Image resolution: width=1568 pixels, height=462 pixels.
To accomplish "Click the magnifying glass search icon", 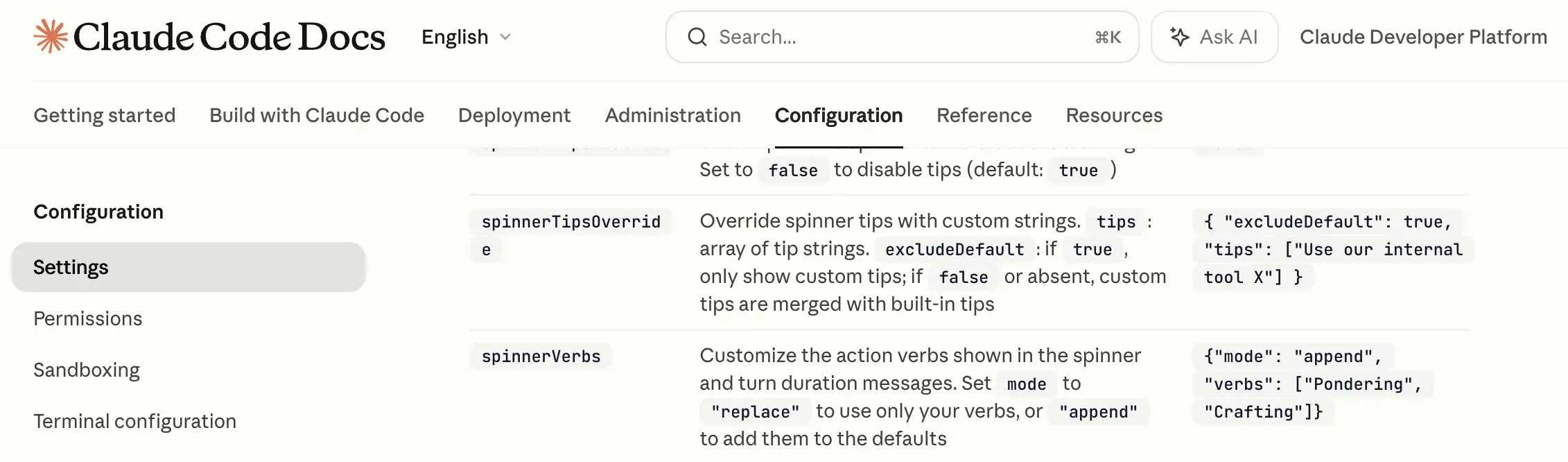I will point(698,37).
